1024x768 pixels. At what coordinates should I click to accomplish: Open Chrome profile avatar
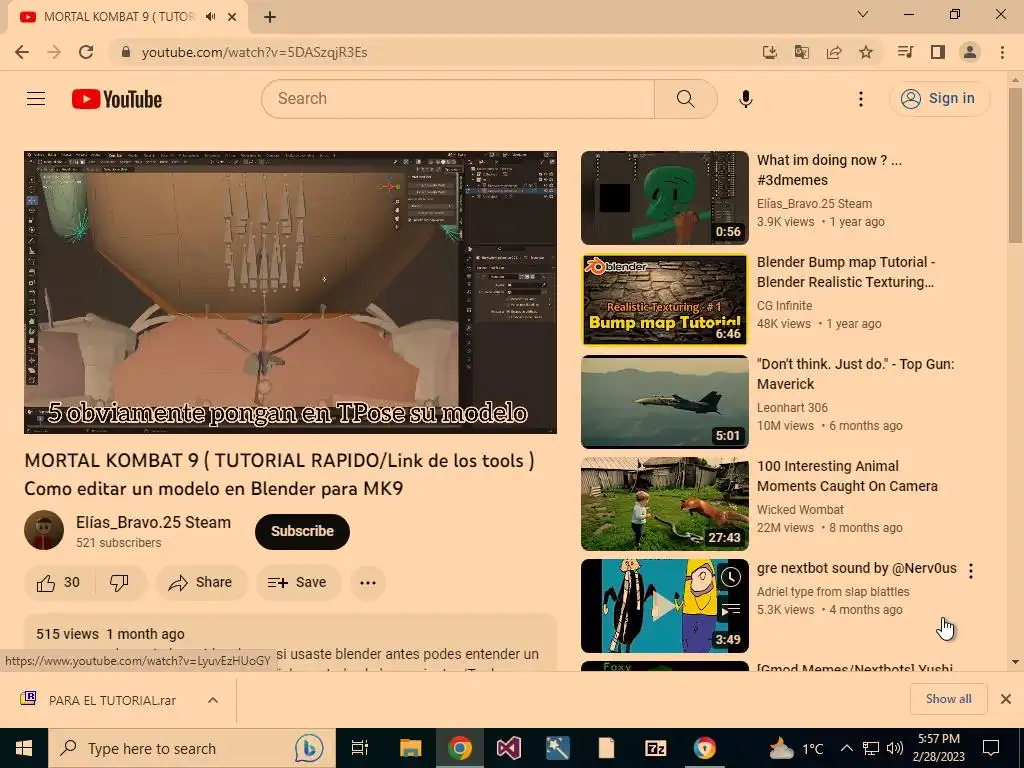pyautogui.click(x=970, y=52)
